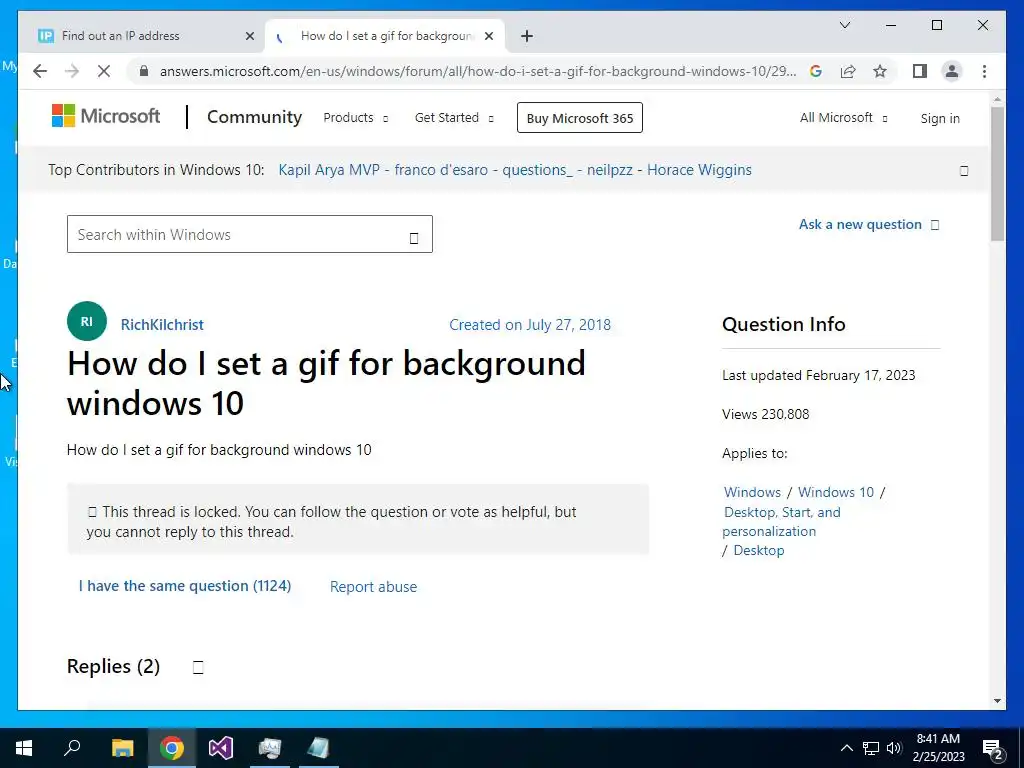Open Kapil Arya MVP contributor profile
The image size is (1024, 768).
pos(329,170)
